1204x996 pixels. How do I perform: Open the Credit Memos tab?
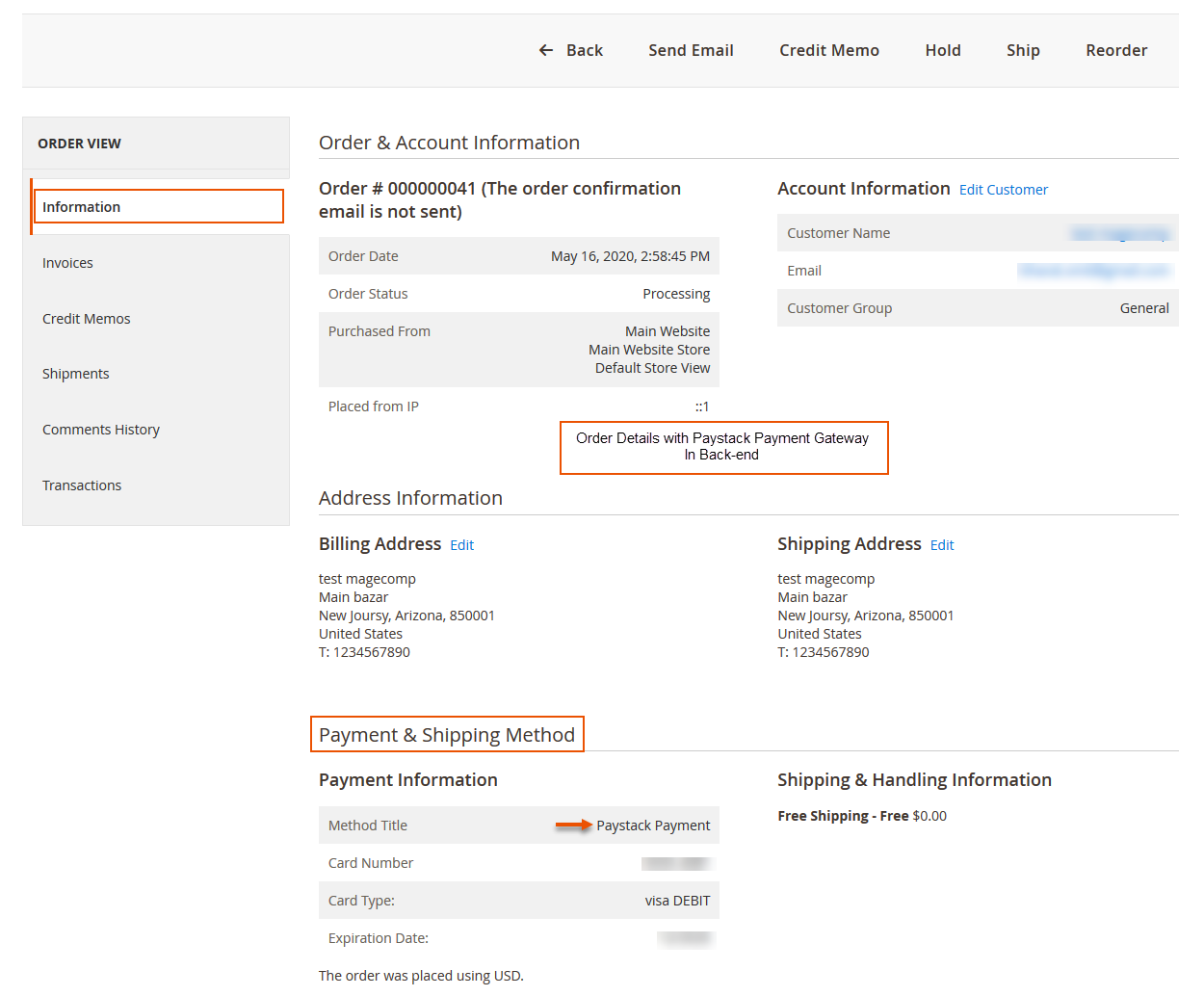(x=86, y=318)
